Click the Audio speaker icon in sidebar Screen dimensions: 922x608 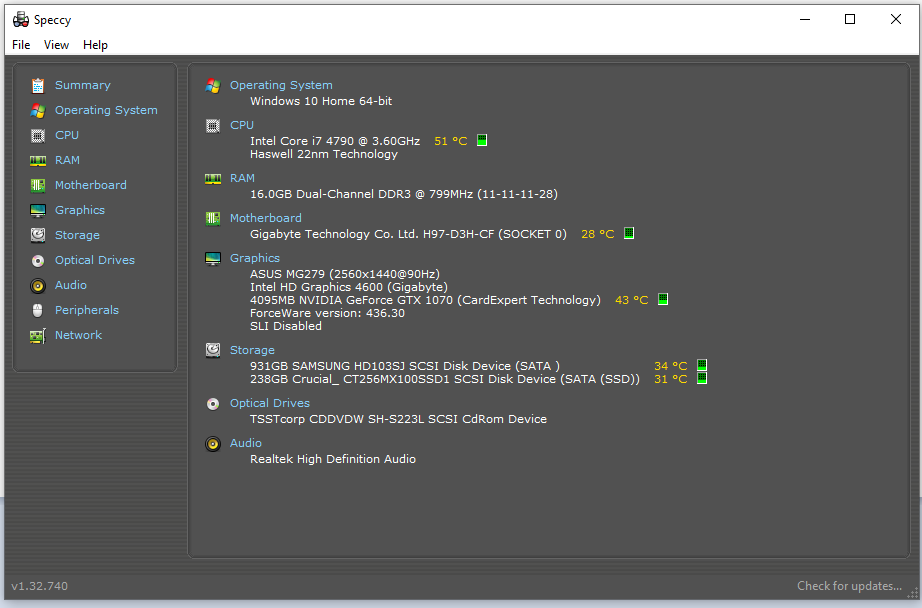click(x=38, y=286)
